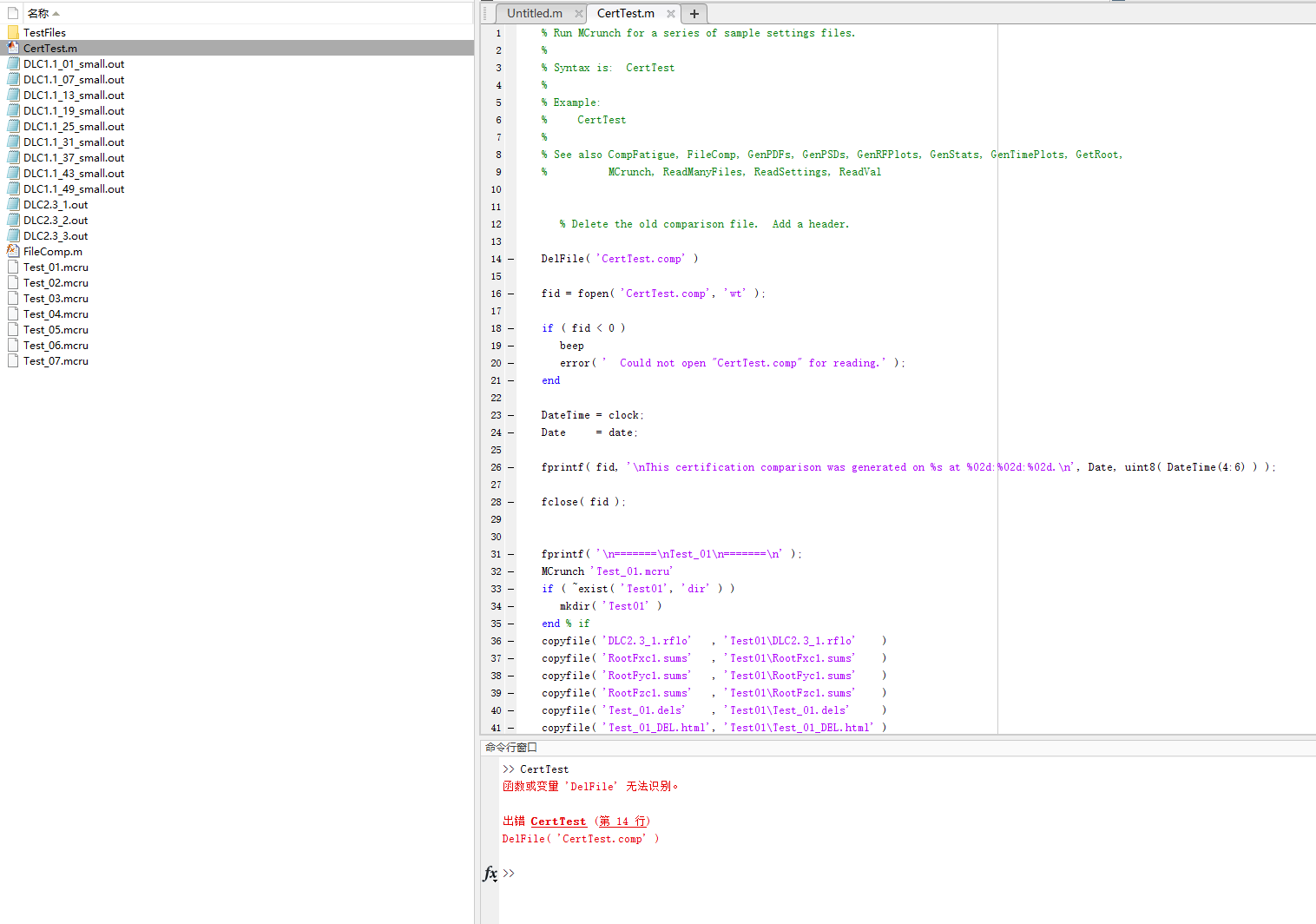The height and width of the screenshot is (924, 1316).
Task: Click the DLC1.1_49_small.out file icon
Action: 13,188
